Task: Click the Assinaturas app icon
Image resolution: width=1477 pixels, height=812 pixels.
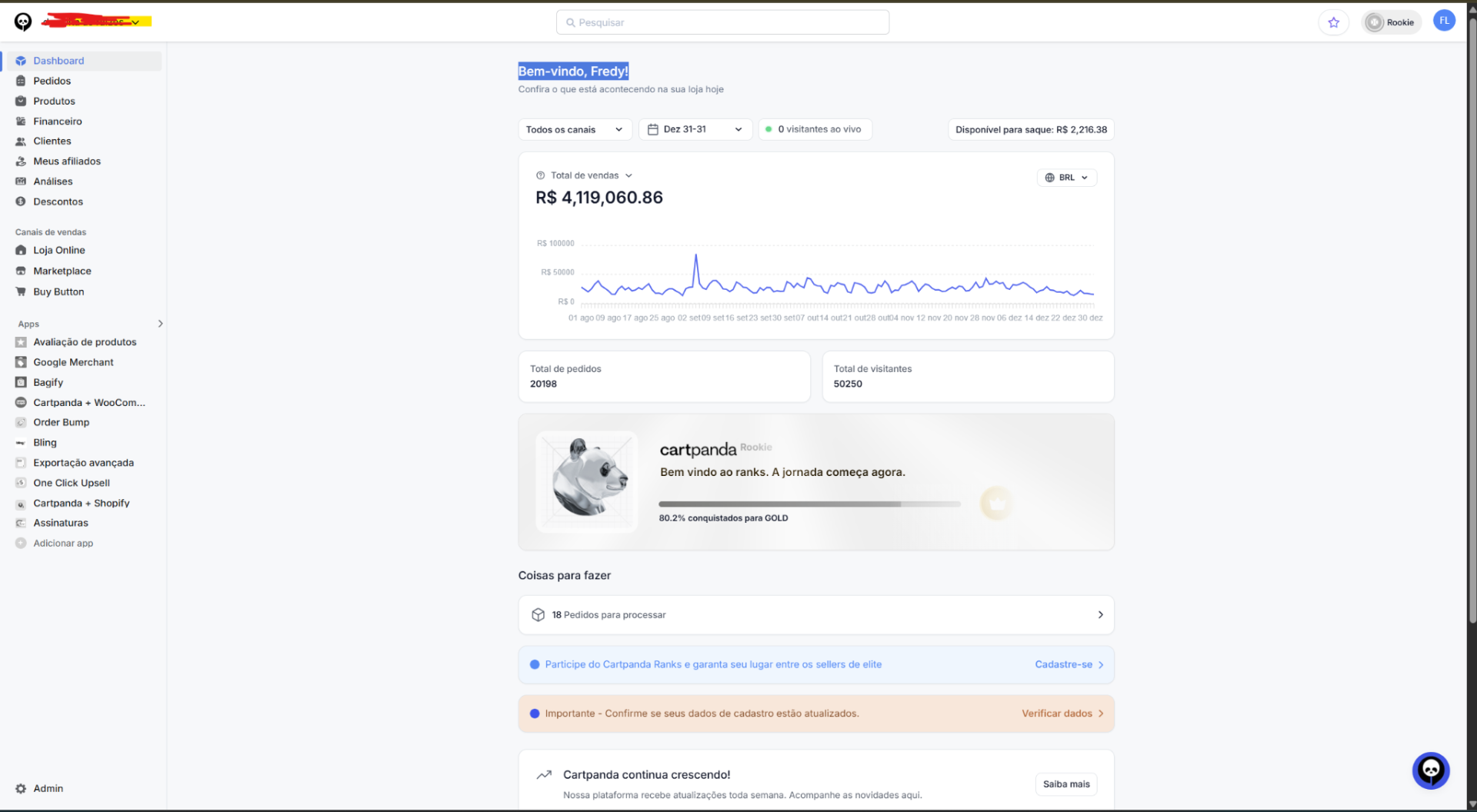Action: [21, 523]
